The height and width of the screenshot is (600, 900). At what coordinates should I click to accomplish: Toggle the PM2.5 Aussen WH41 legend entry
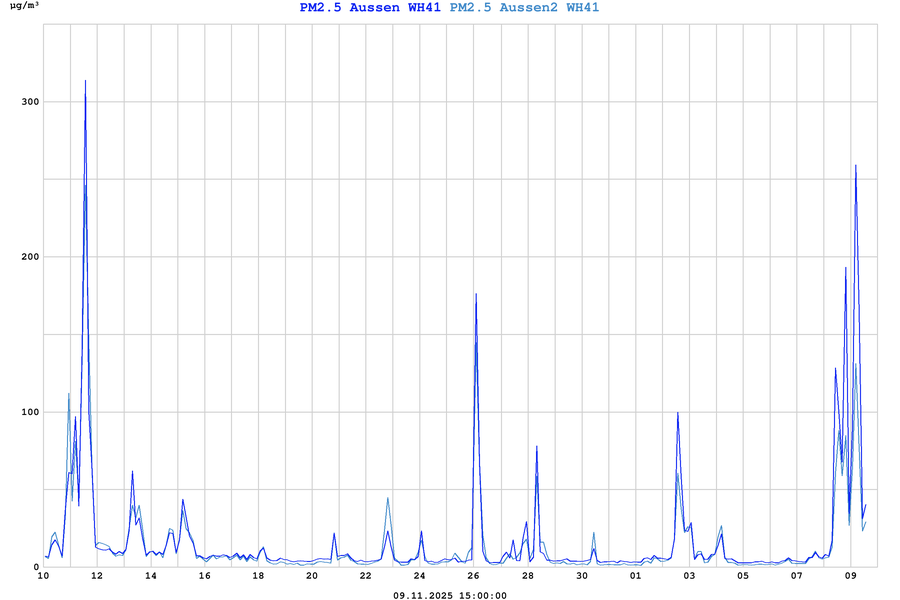[x=370, y=8]
